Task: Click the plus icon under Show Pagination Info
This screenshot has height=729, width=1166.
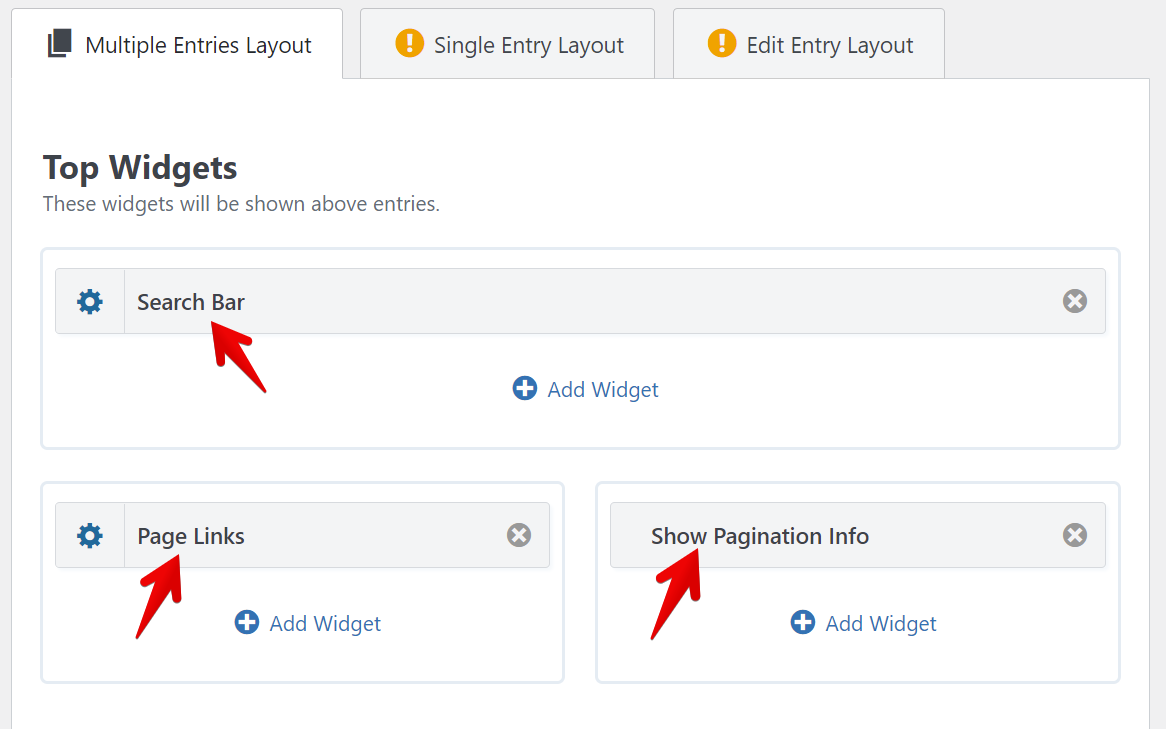Action: pos(803,623)
